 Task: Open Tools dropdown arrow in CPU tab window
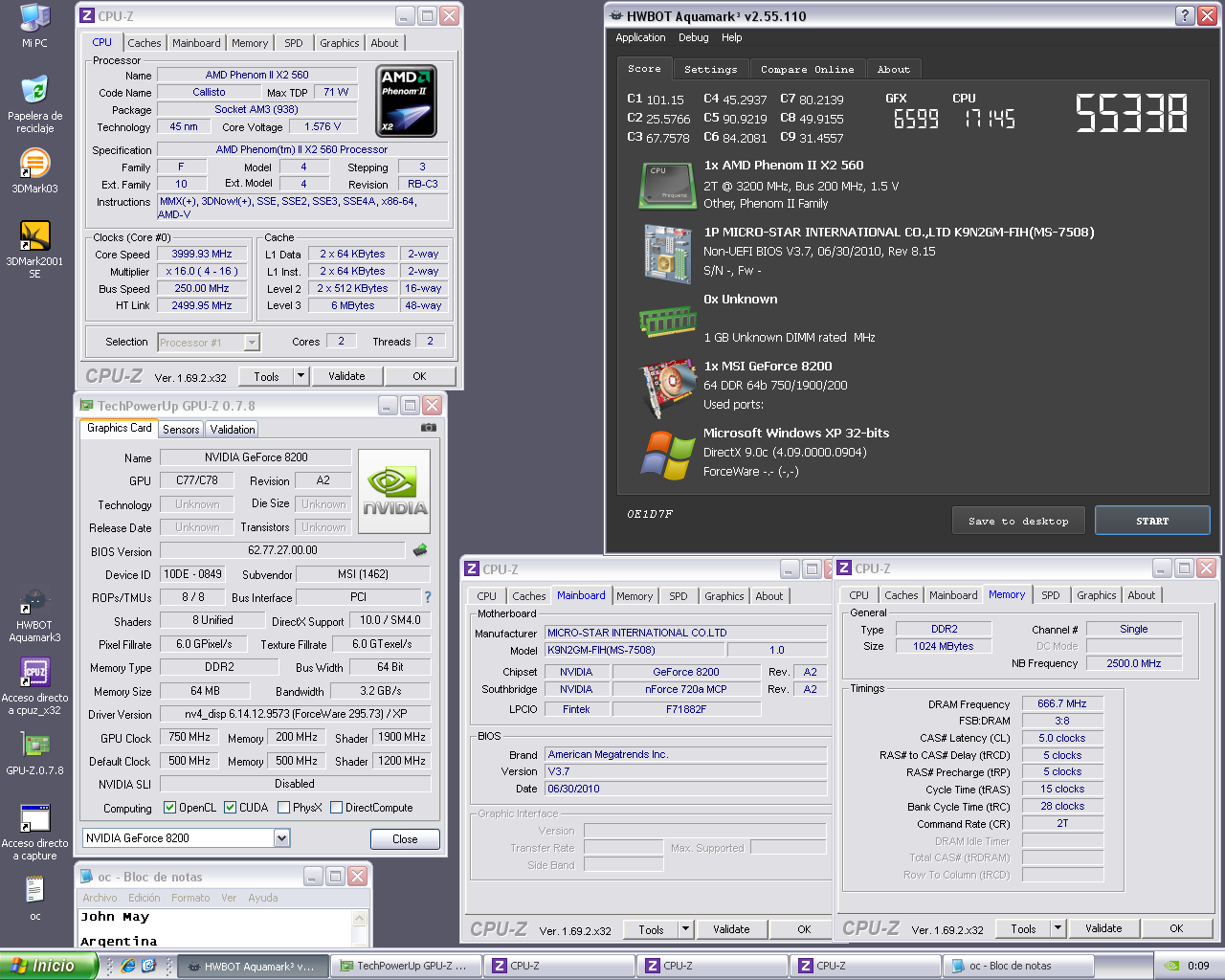(x=301, y=376)
